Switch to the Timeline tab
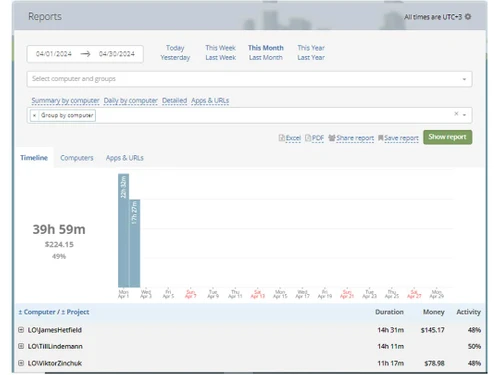500x375 pixels. point(34,158)
